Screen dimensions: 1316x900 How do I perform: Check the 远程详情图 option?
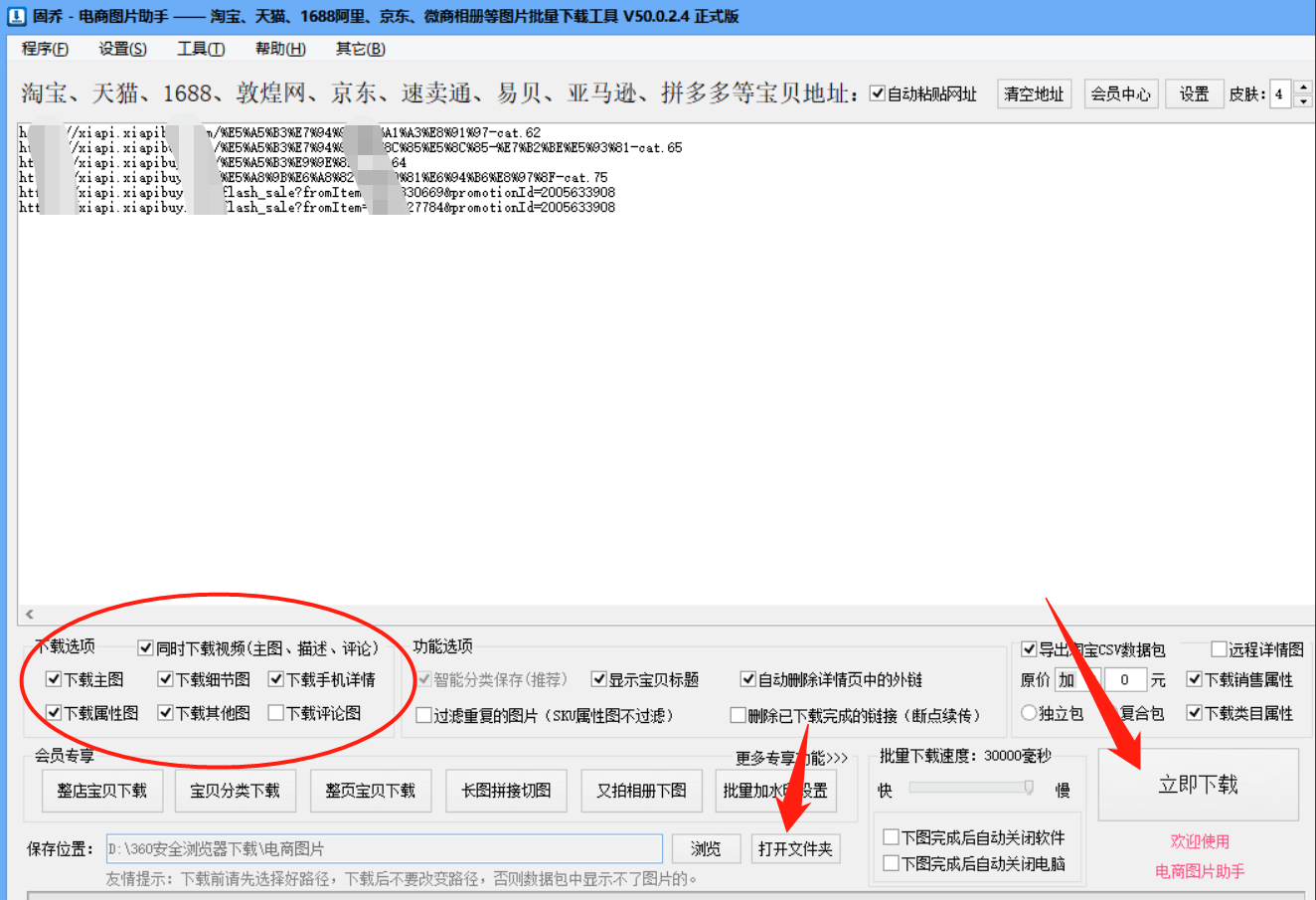tap(1219, 648)
